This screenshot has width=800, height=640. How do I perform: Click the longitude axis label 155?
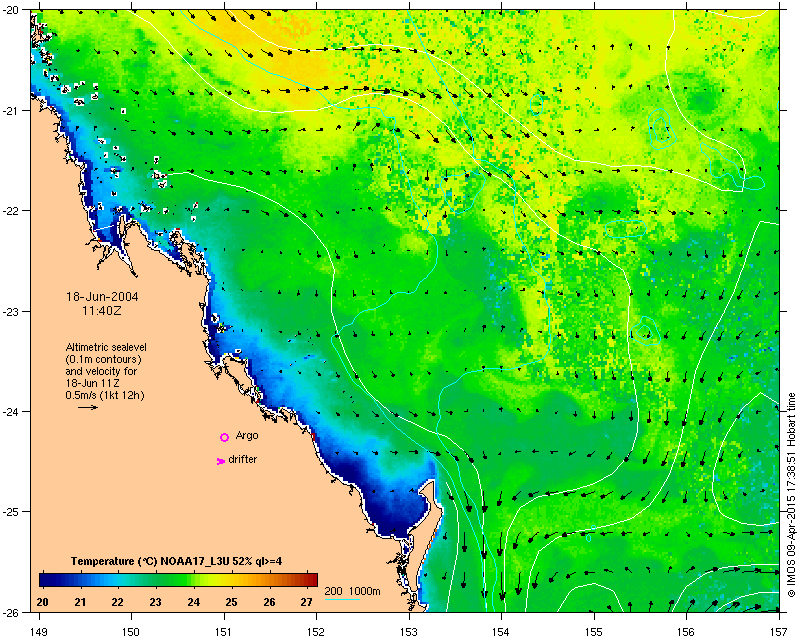tap(594, 632)
